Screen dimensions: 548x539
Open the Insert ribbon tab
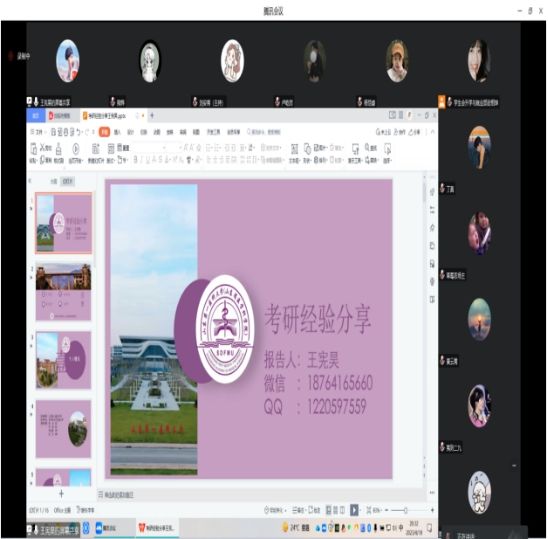click(117, 132)
